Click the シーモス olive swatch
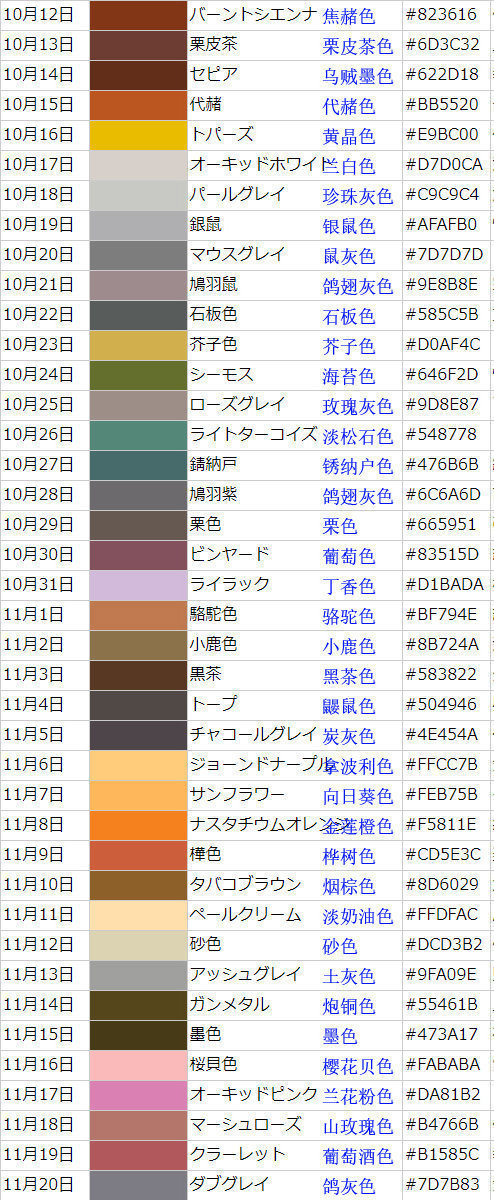This screenshot has height=1200, width=494. [137, 375]
